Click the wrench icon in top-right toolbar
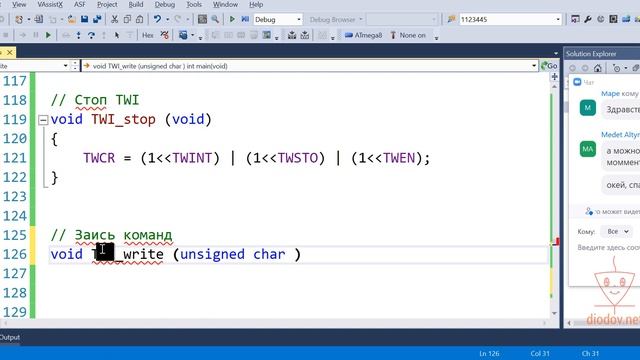 point(588,19)
